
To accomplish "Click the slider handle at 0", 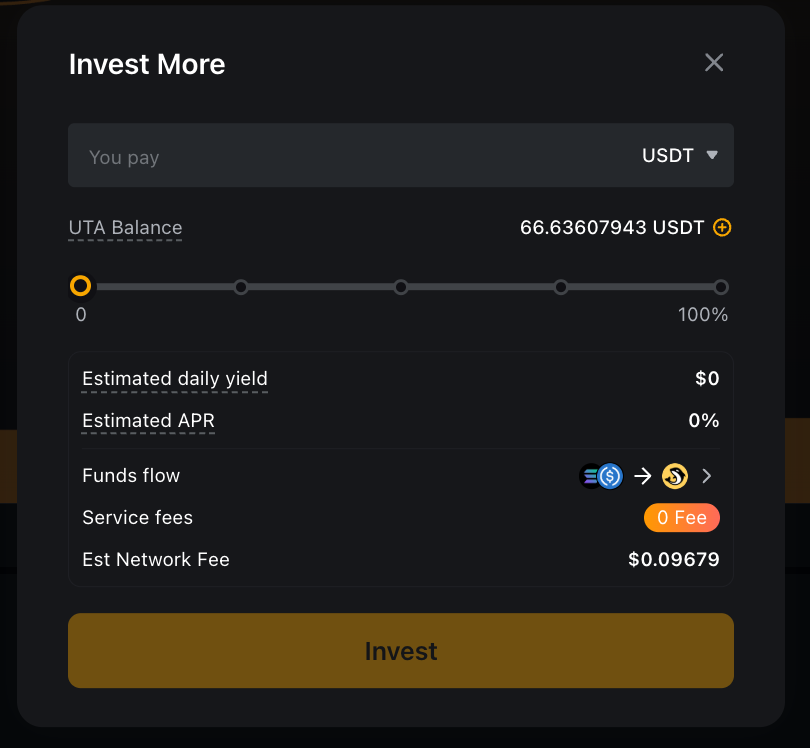I will (81, 287).
